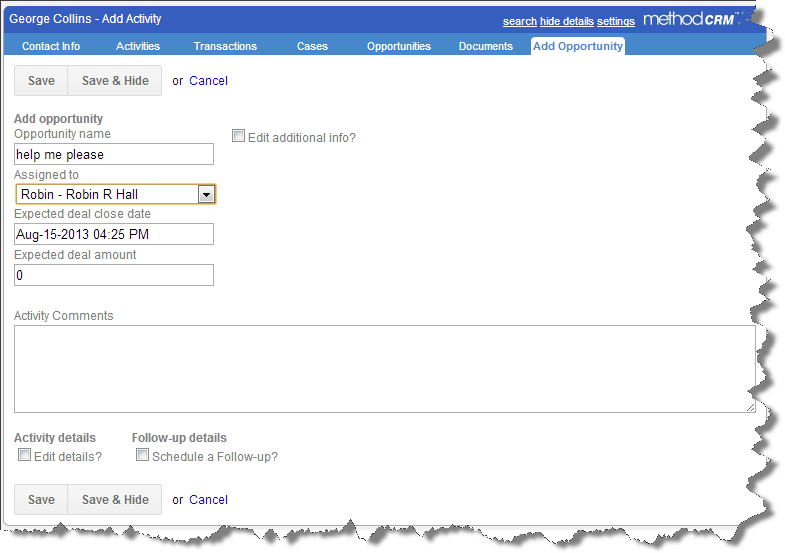Click the hide details link
The height and width of the screenshot is (553, 785).
567,21
